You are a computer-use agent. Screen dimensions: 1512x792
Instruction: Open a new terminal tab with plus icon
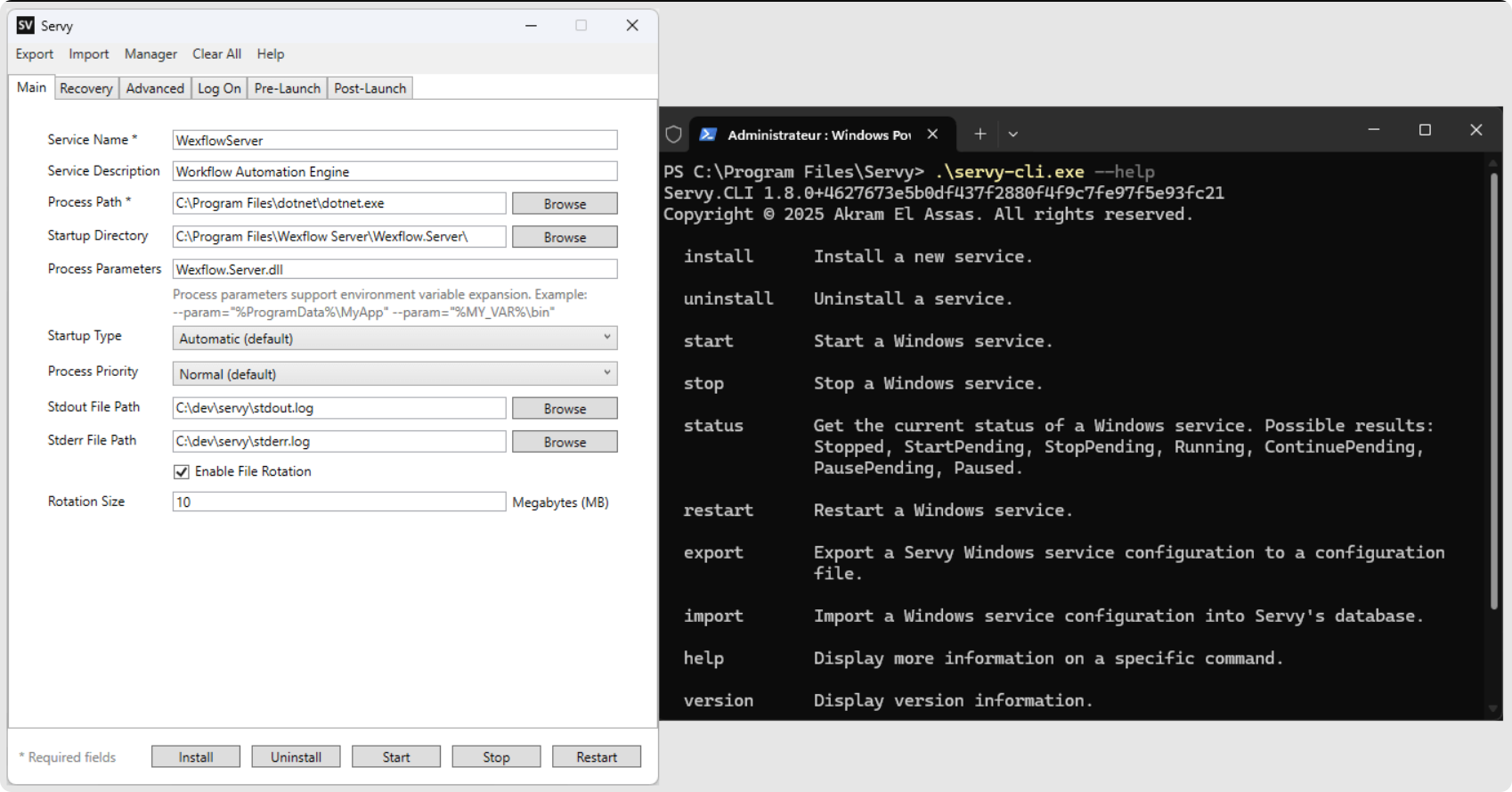coord(980,134)
